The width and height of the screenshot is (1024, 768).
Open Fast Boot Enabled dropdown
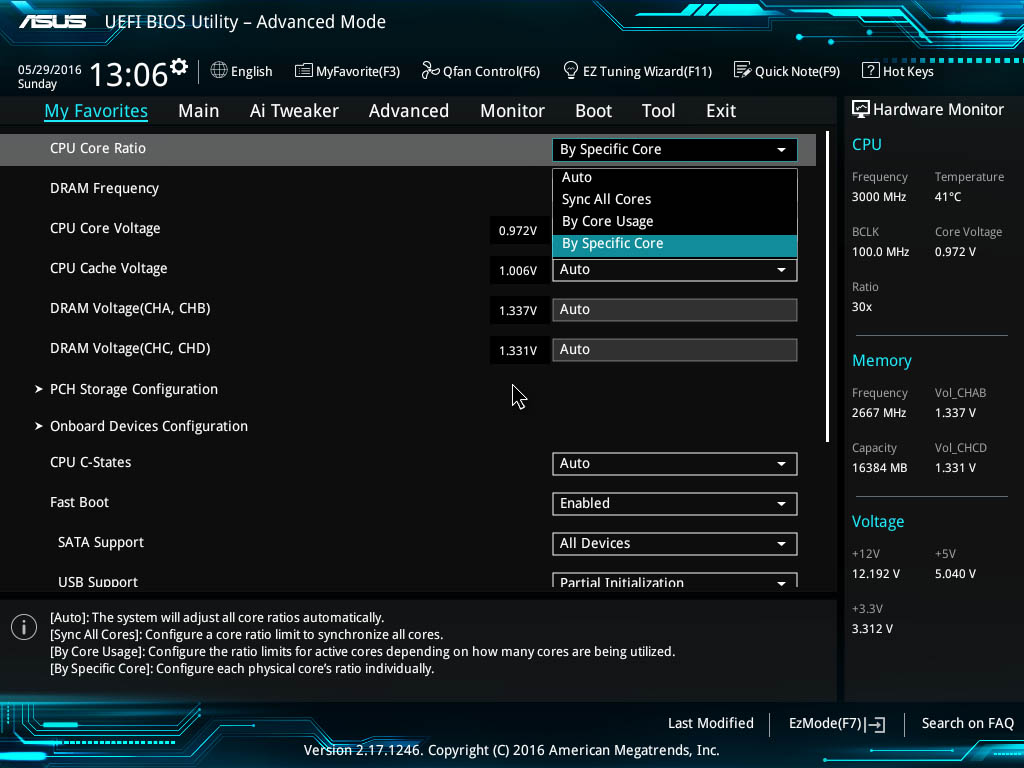(x=675, y=504)
